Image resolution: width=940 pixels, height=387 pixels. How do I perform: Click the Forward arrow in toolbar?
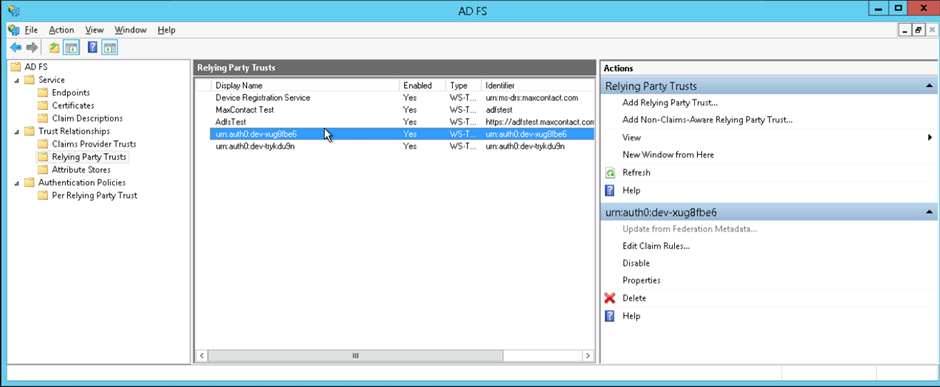(32, 47)
